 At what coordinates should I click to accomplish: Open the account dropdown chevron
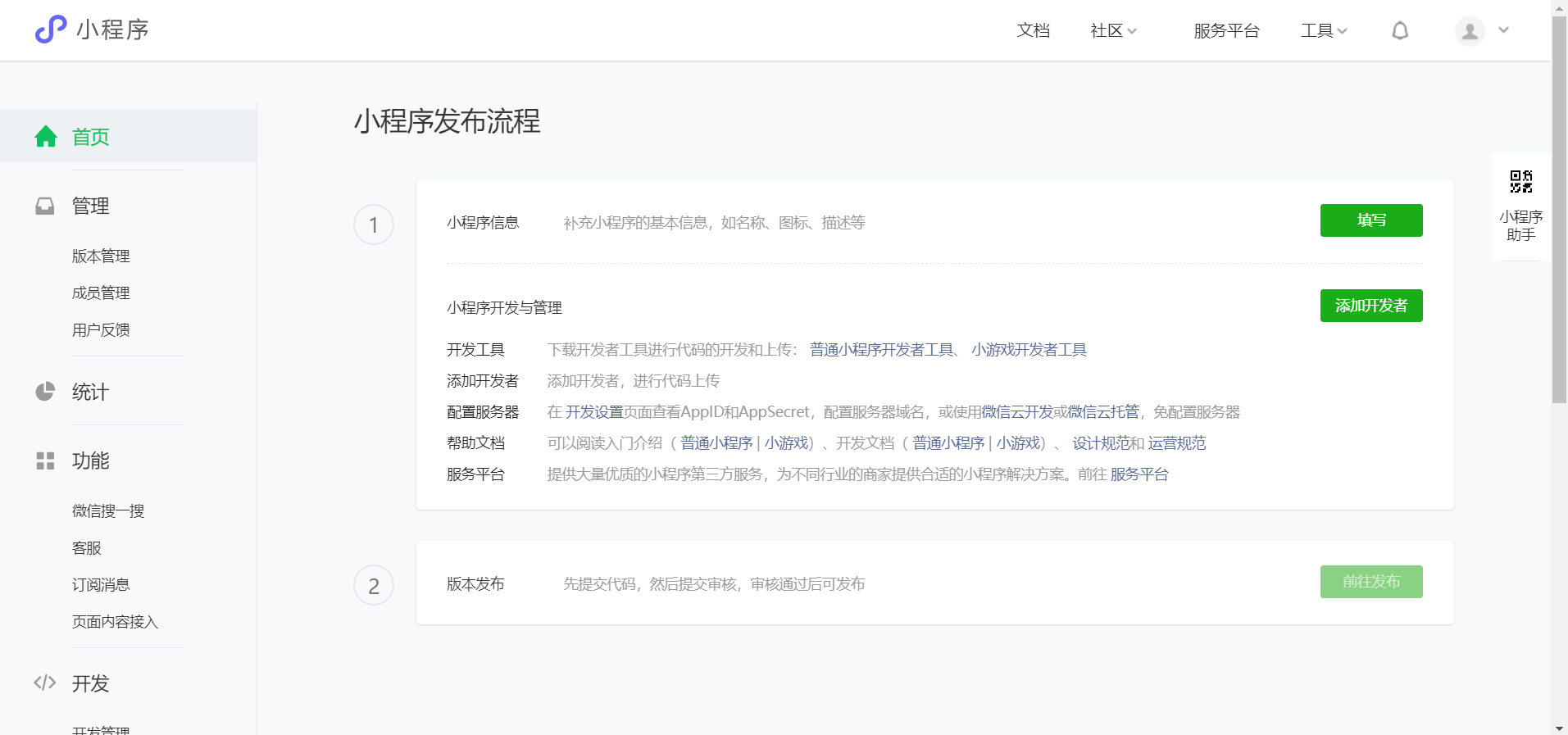click(x=1503, y=30)
